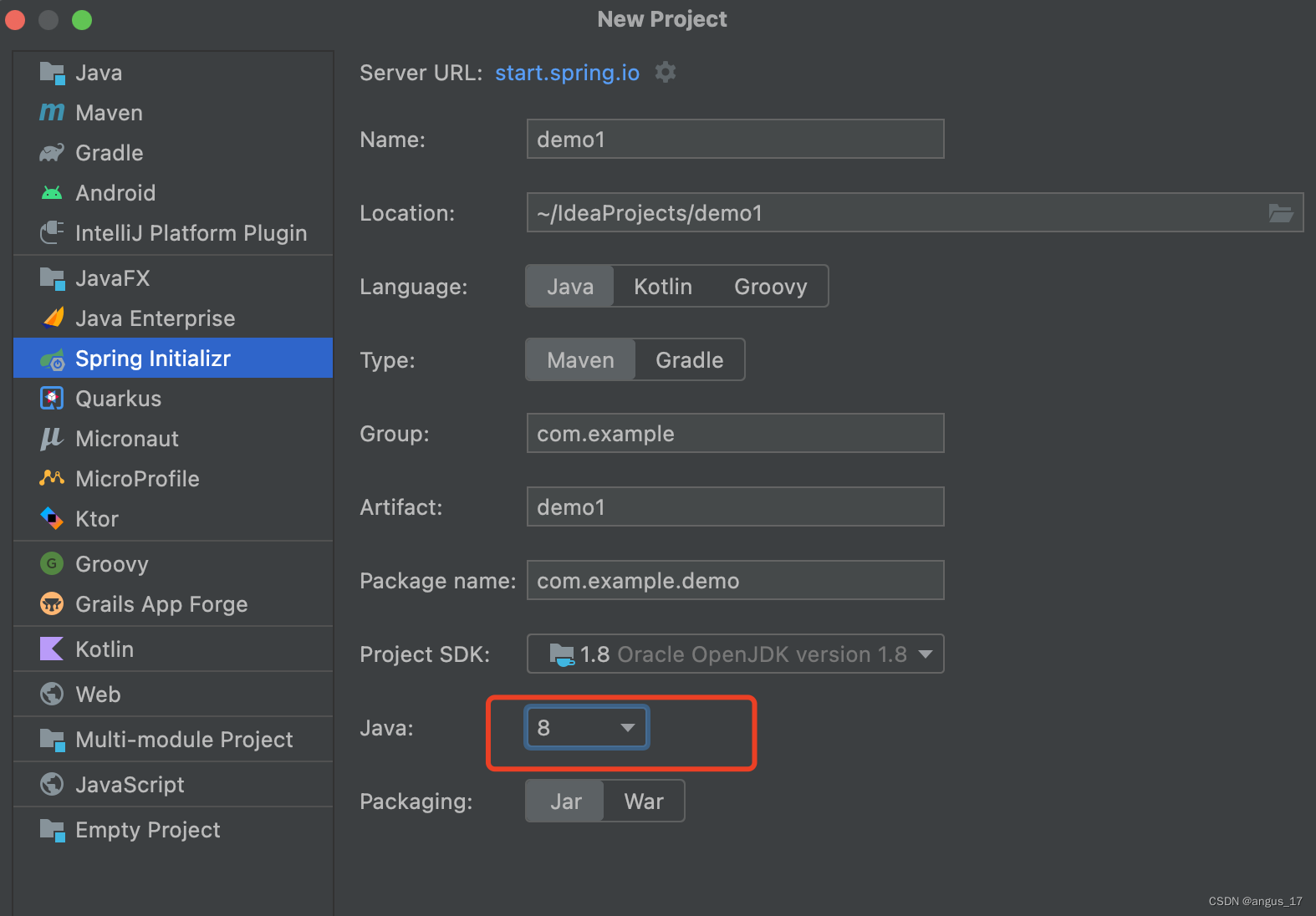
Task: Click the Java project type icon
Action: [x=52, y=73]
